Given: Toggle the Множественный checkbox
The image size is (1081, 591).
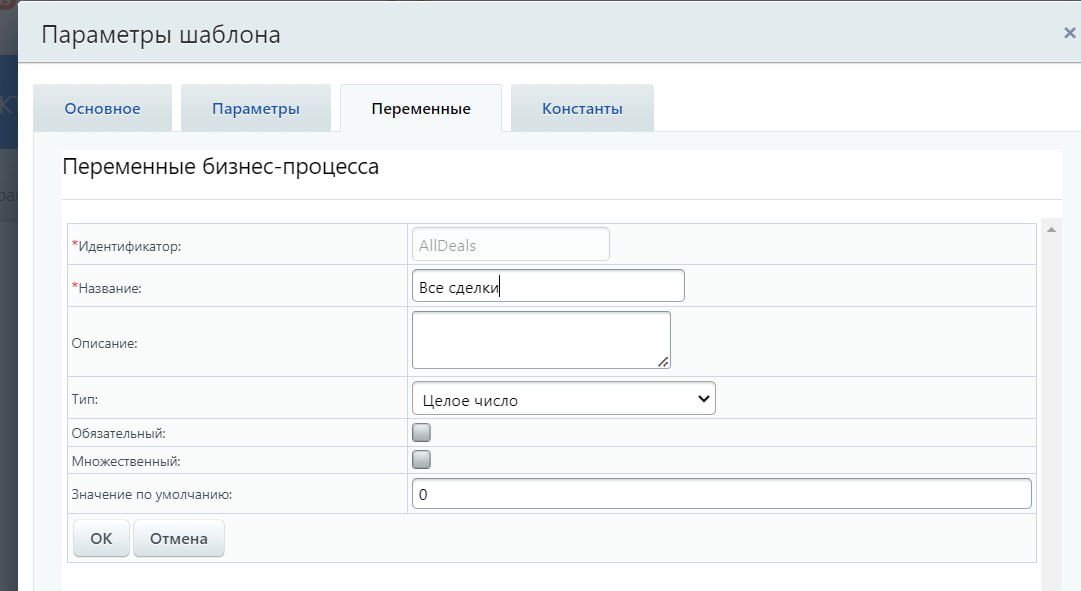Looking at the screenshot, I should 422,460.
